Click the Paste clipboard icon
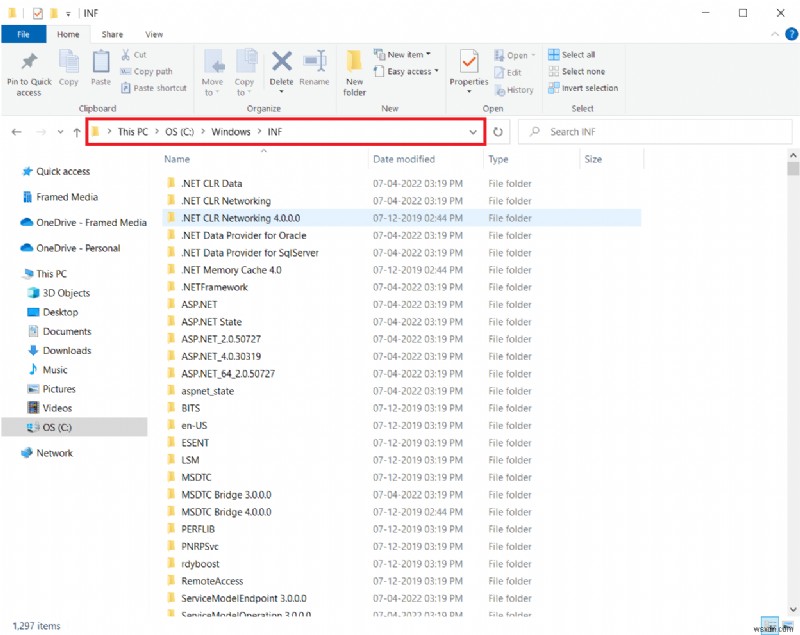The width and height of the screenshot is (800, 635). coord(101,62)
